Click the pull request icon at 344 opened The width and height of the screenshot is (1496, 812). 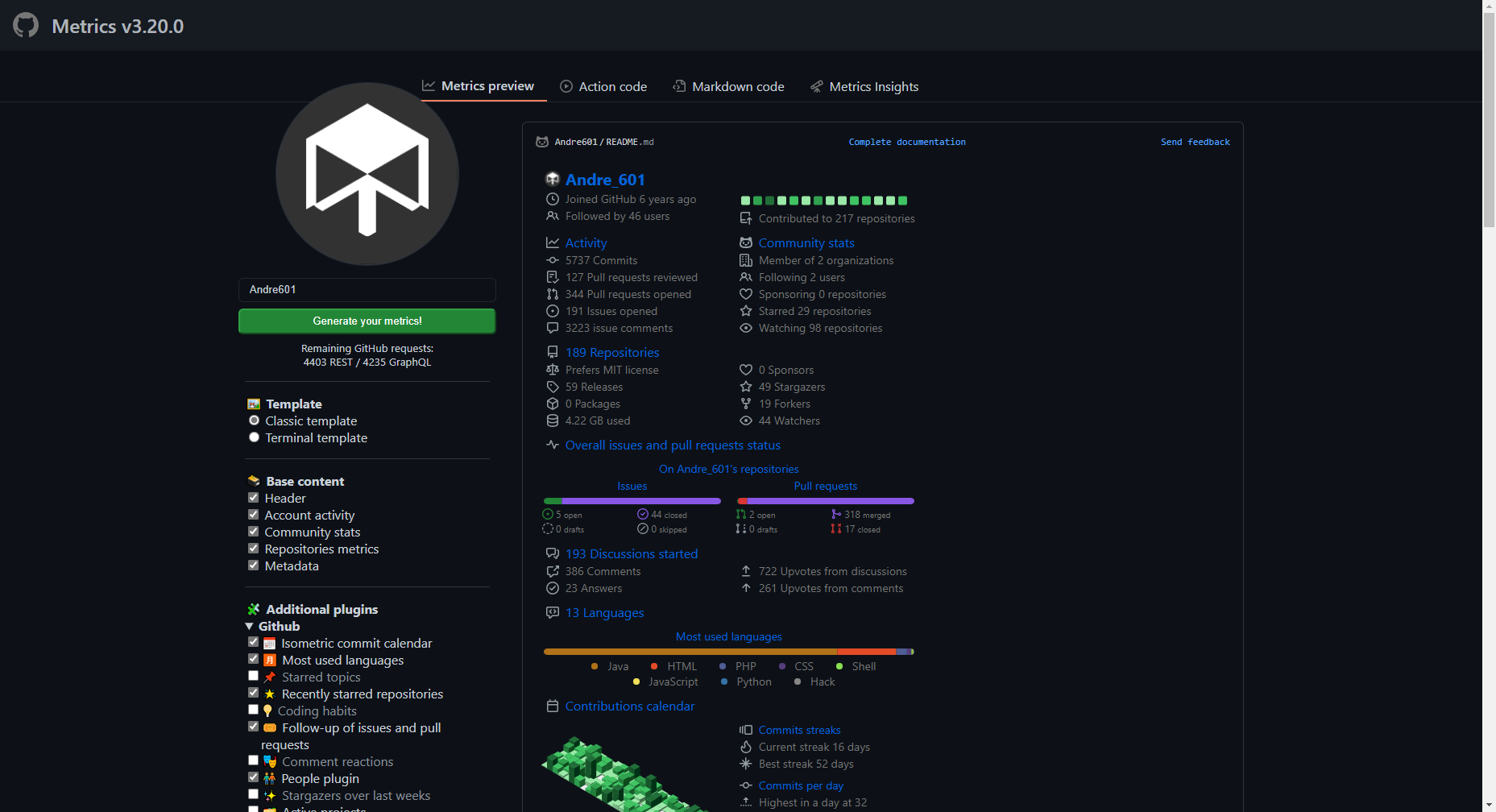(x=553, y=294)
